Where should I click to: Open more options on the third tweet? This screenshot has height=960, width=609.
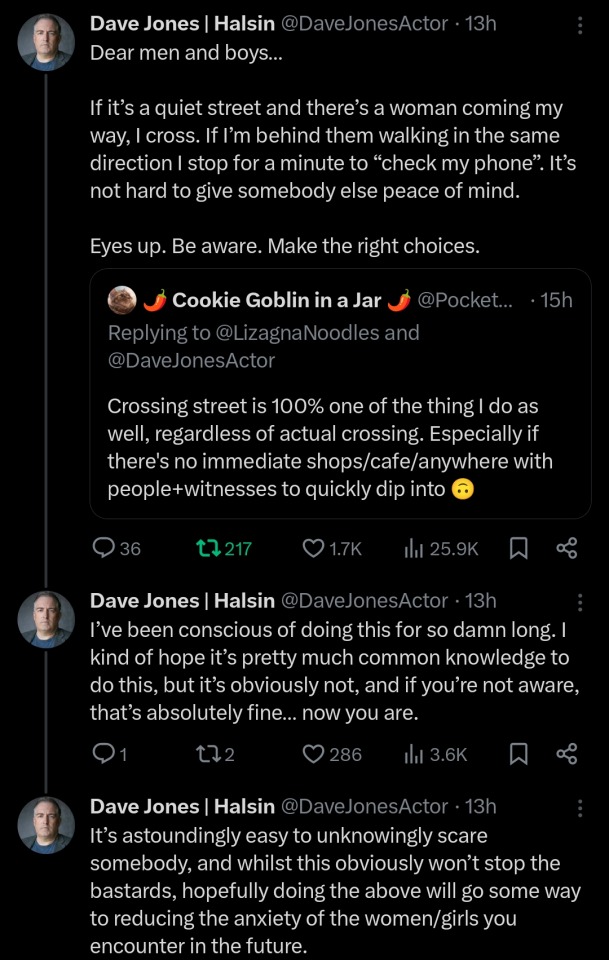(x=580, y=807)
